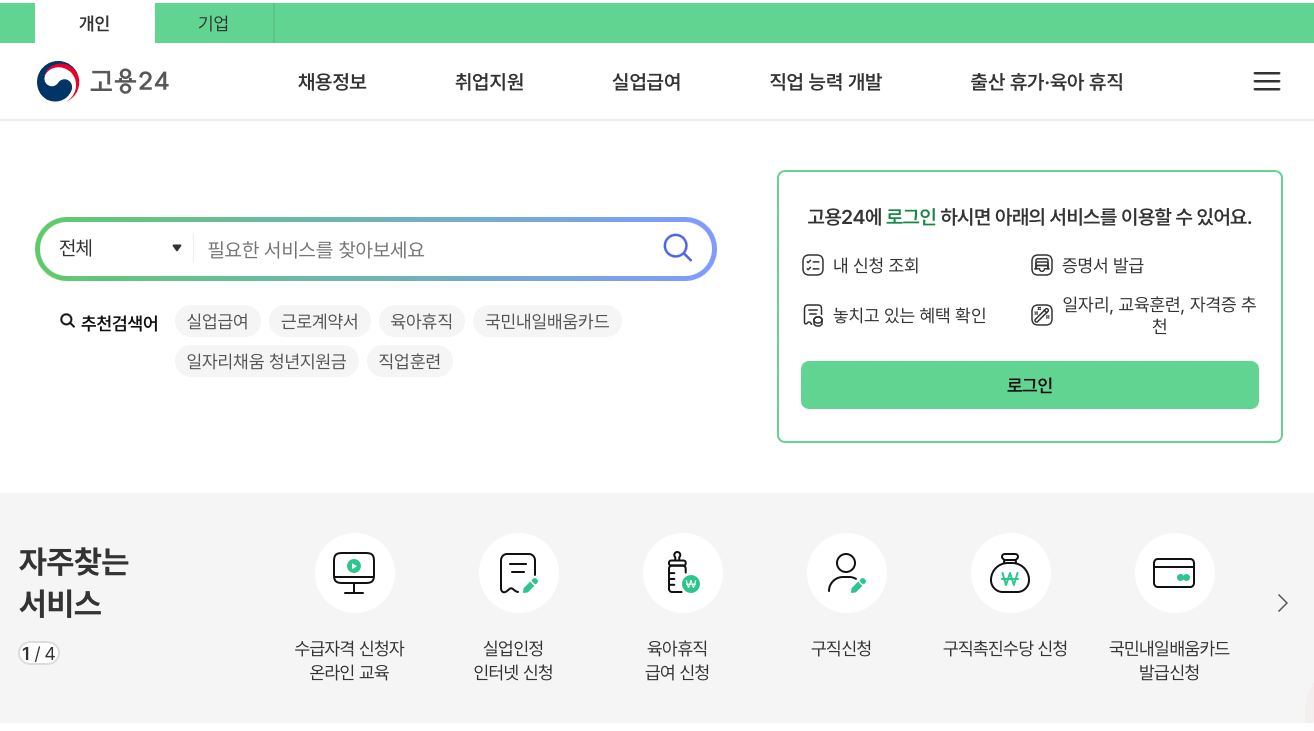The image size is (1314, 731).
Task: Open the 취업지원 menu
Action: tap(489, 82)
